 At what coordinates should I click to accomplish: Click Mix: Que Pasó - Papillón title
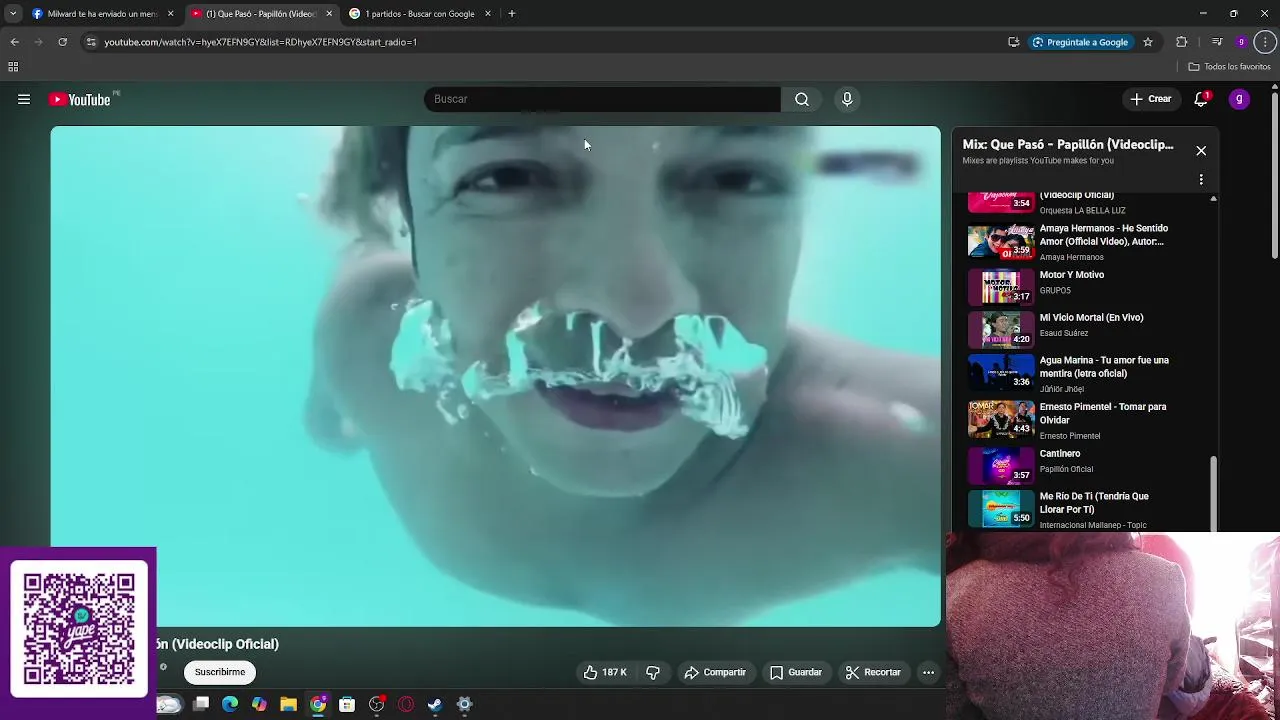coord(1068,145)
